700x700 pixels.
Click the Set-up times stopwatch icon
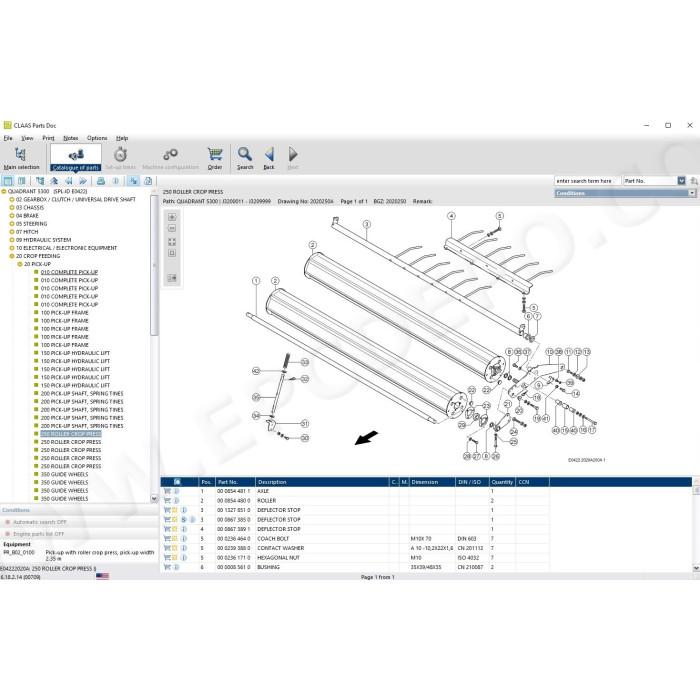[120, 155]
